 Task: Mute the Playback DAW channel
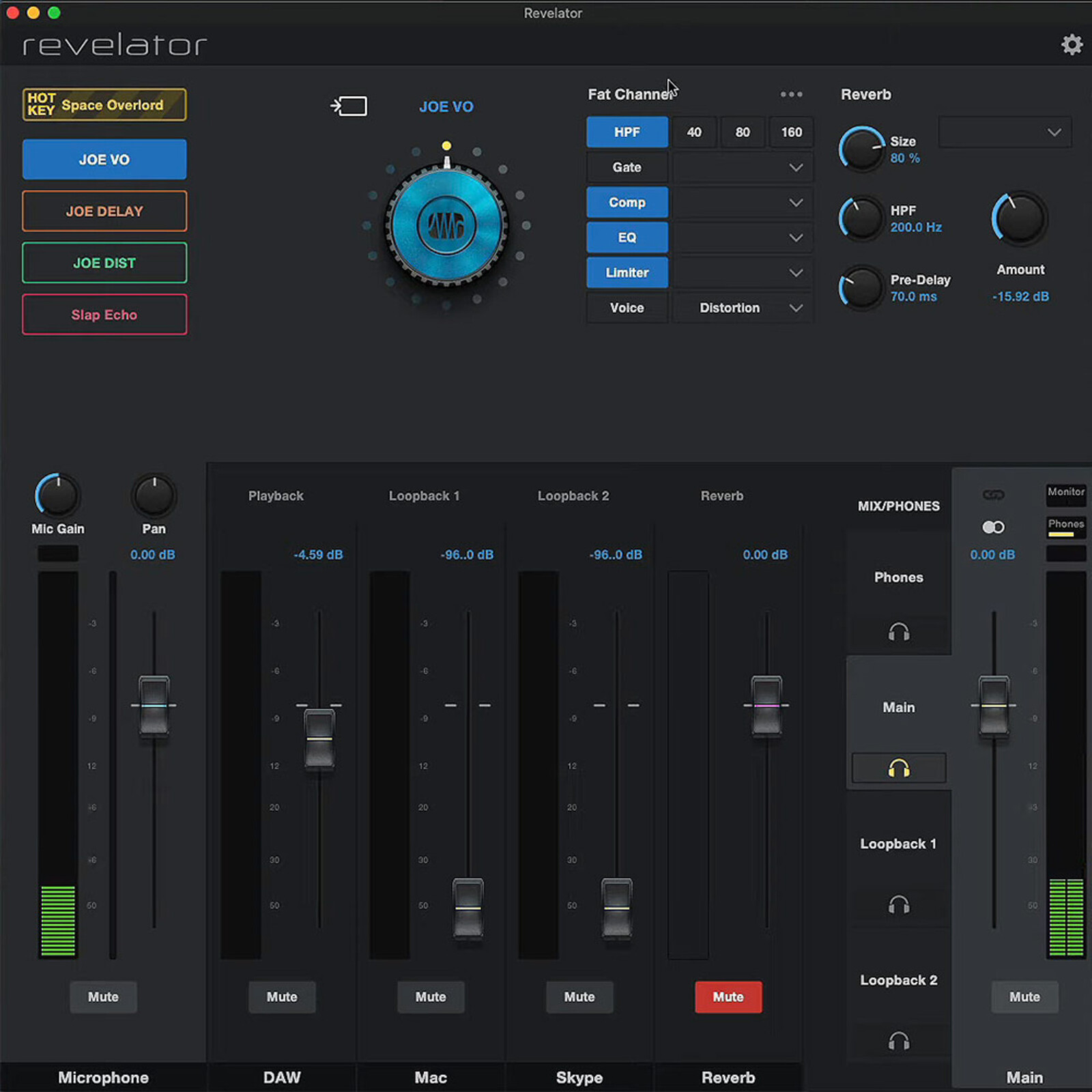[282, 996]
